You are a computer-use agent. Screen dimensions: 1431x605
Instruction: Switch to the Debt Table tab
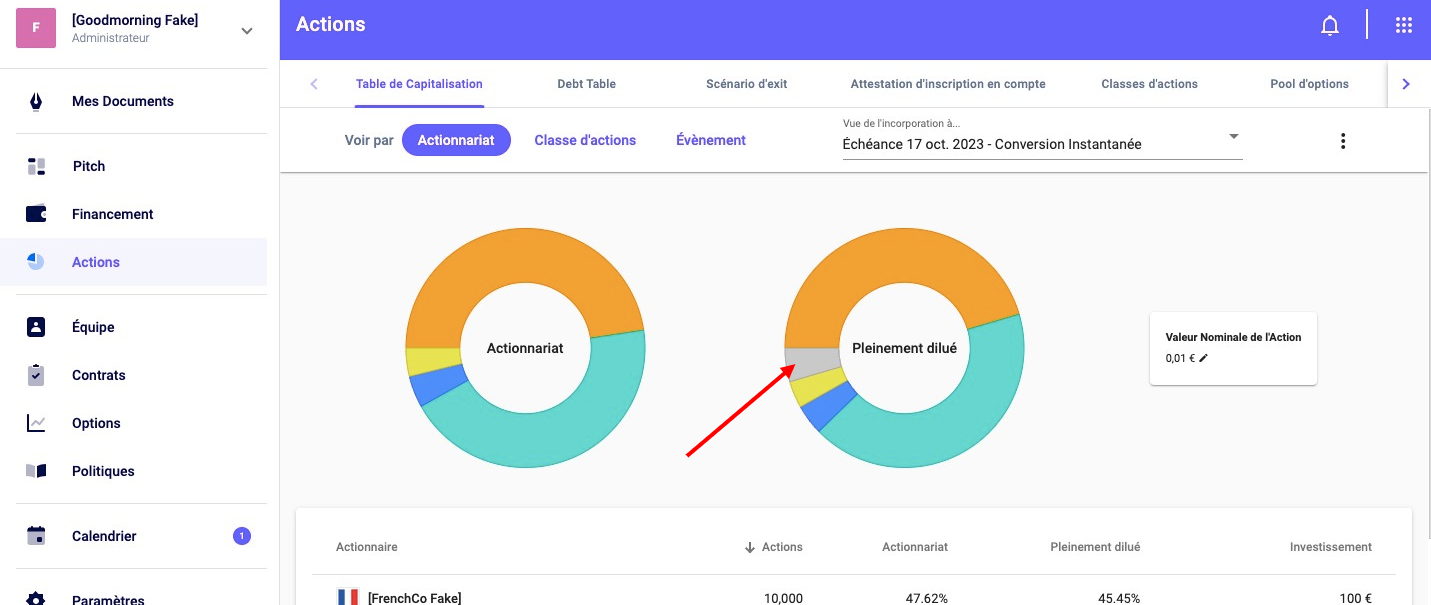coord(586,84)
